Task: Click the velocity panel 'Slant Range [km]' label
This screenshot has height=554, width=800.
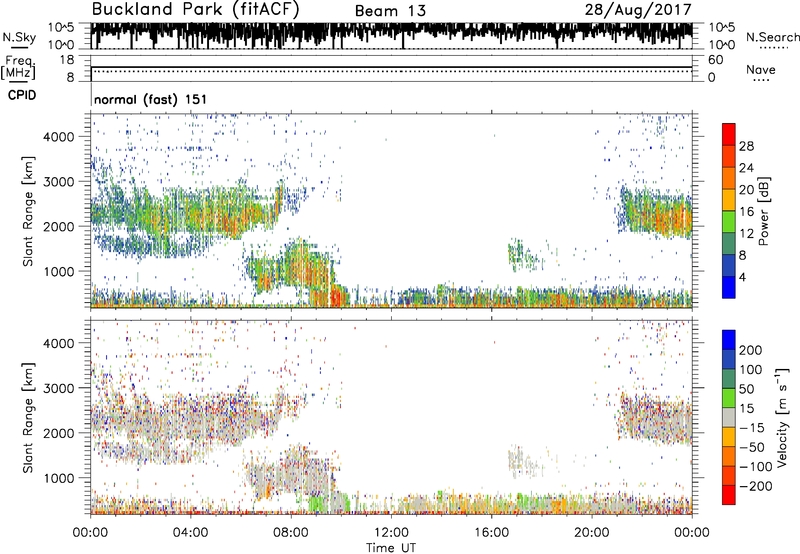Action: [x=28, y=417]
